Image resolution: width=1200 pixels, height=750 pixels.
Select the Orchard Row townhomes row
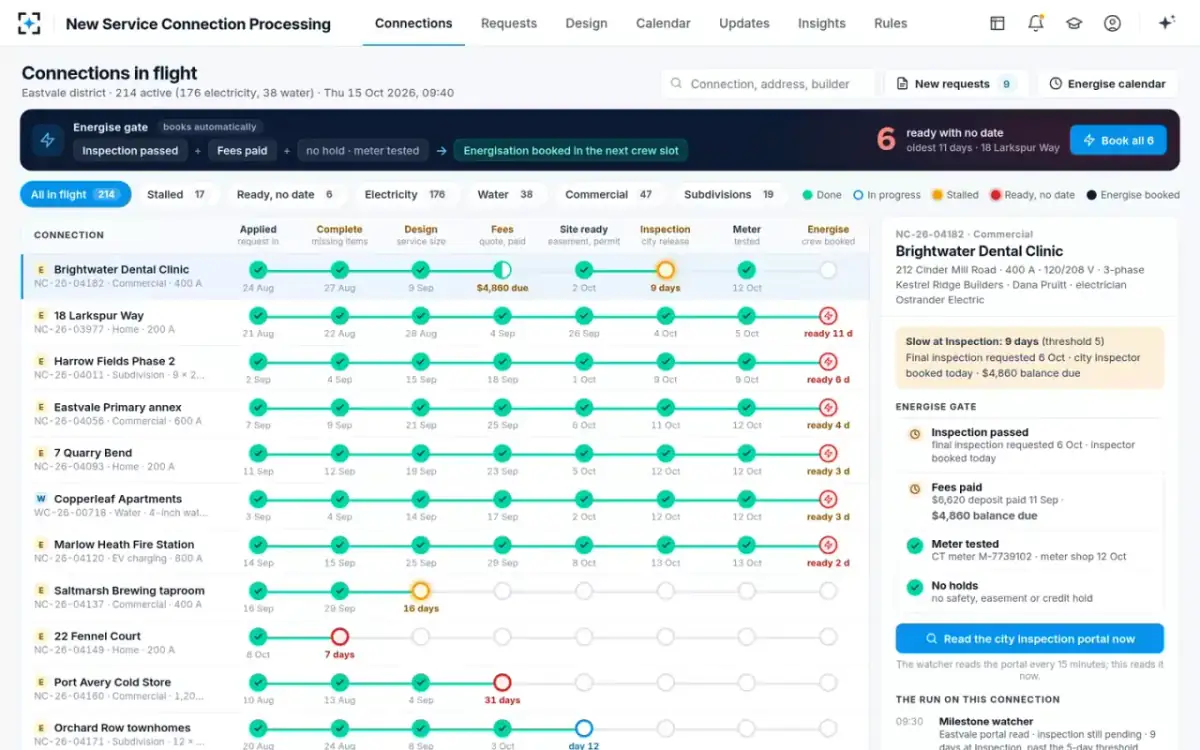(445, 731)
